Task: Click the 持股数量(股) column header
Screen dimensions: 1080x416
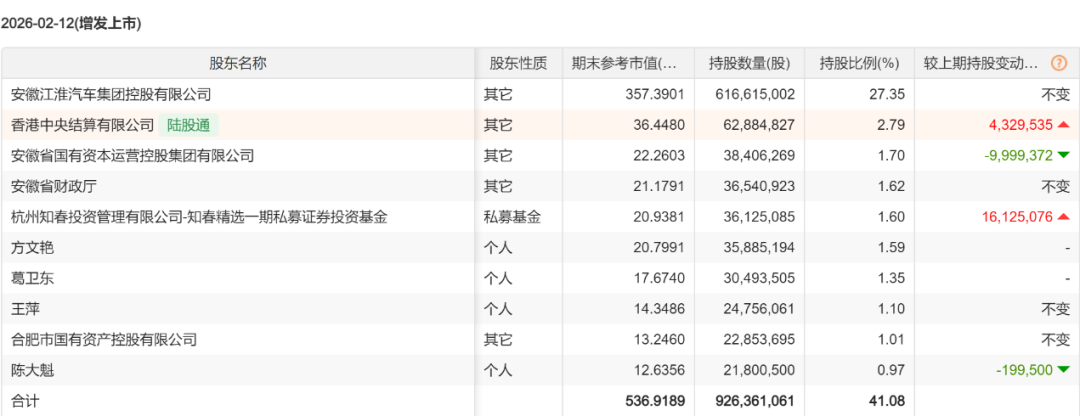Action: pos(749,63)
